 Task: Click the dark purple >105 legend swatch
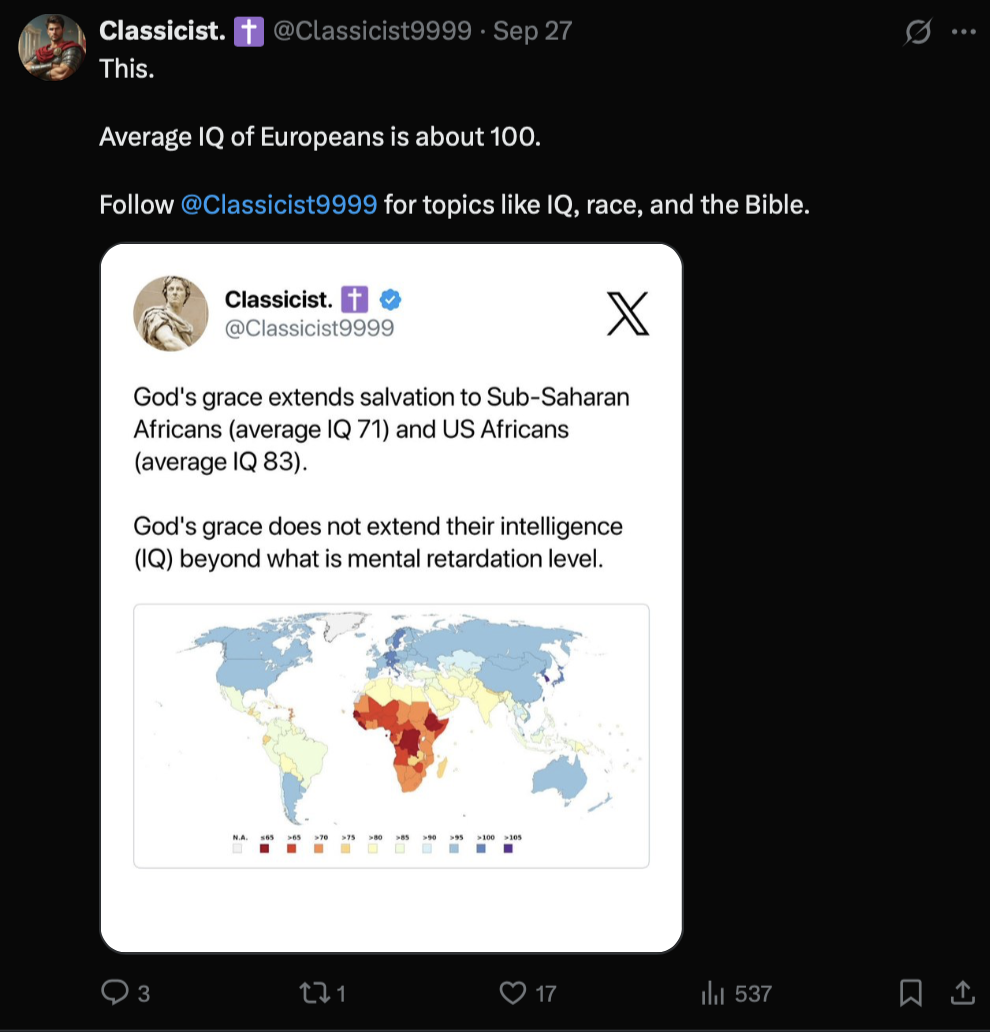click(x=508, y=848)
